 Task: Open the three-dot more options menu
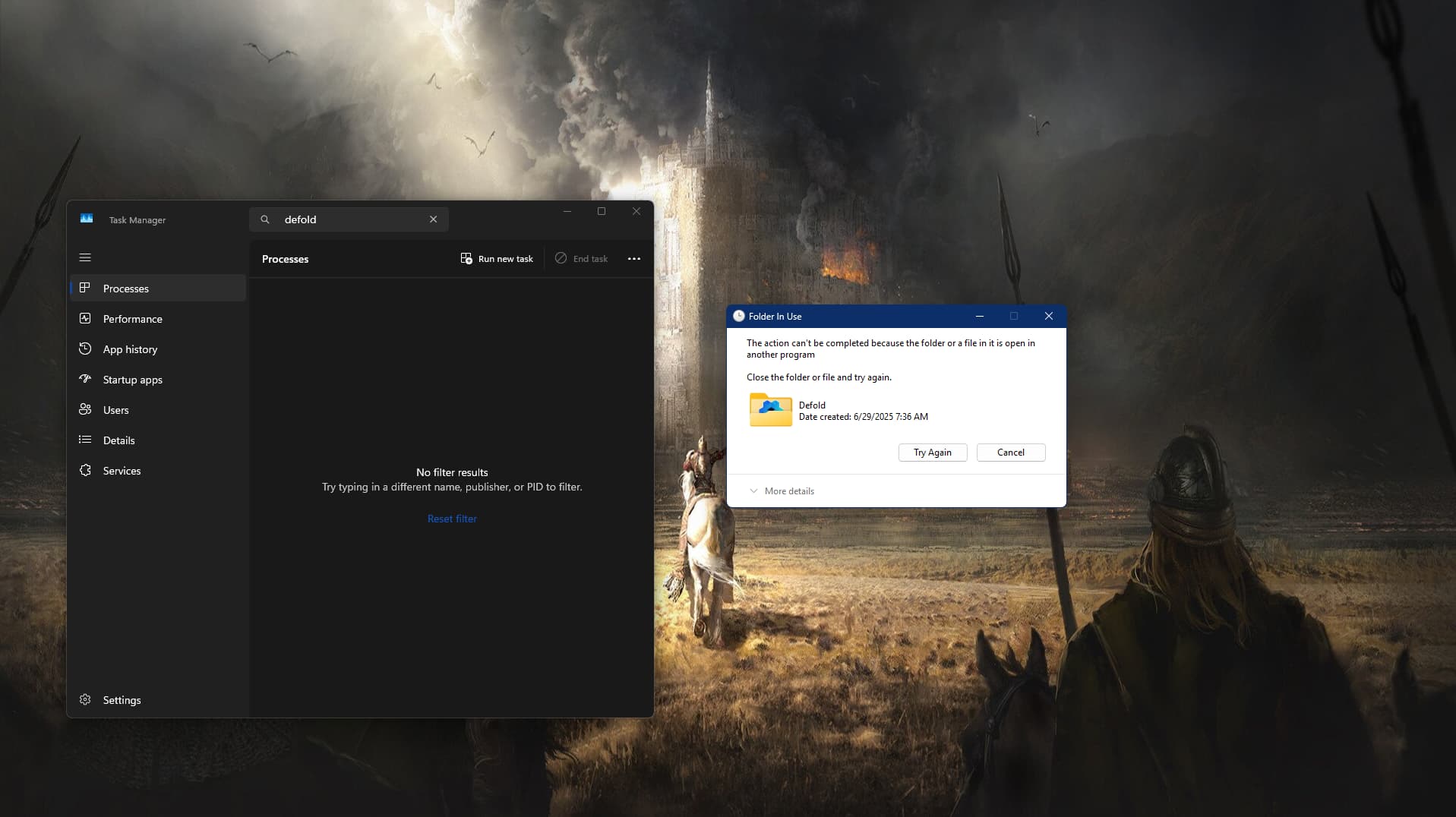click(634, 259)
